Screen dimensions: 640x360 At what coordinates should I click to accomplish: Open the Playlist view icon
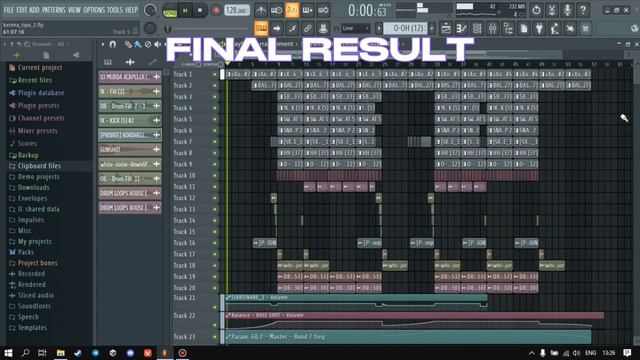(x=446, y=28)
